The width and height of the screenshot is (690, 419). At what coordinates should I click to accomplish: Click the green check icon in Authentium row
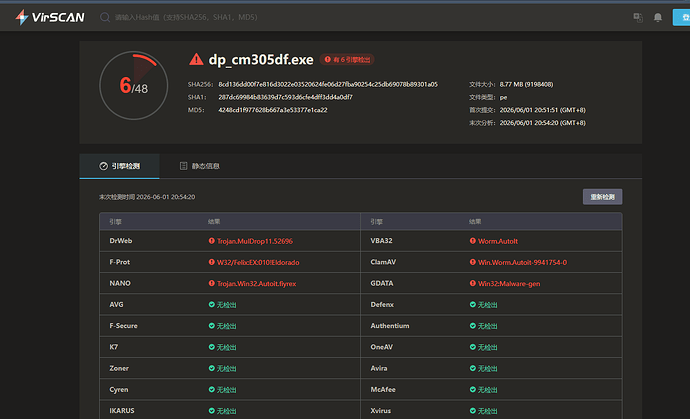[x=473, y=326]
